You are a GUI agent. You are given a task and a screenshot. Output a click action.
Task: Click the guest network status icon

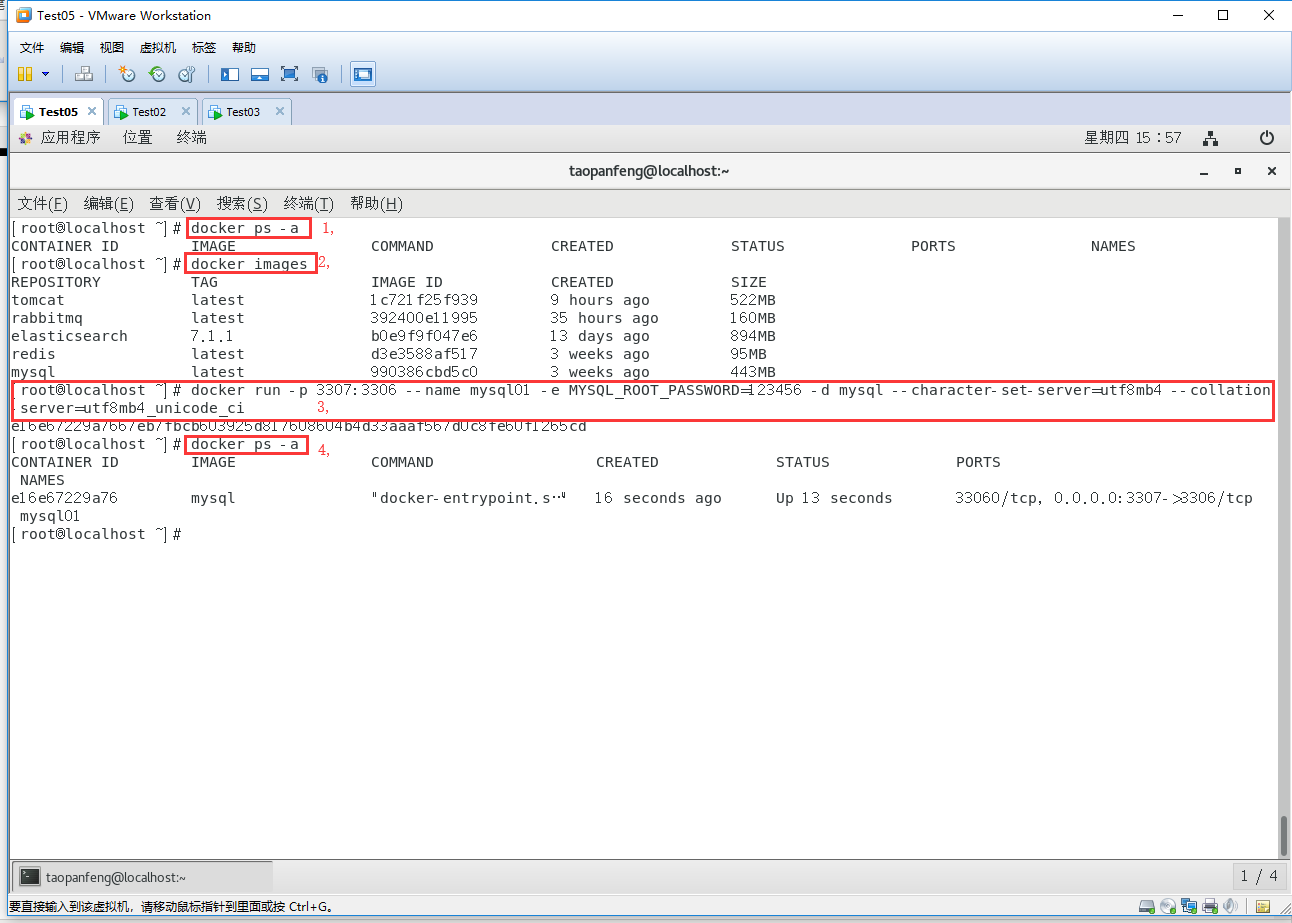tap(1210, 138)
